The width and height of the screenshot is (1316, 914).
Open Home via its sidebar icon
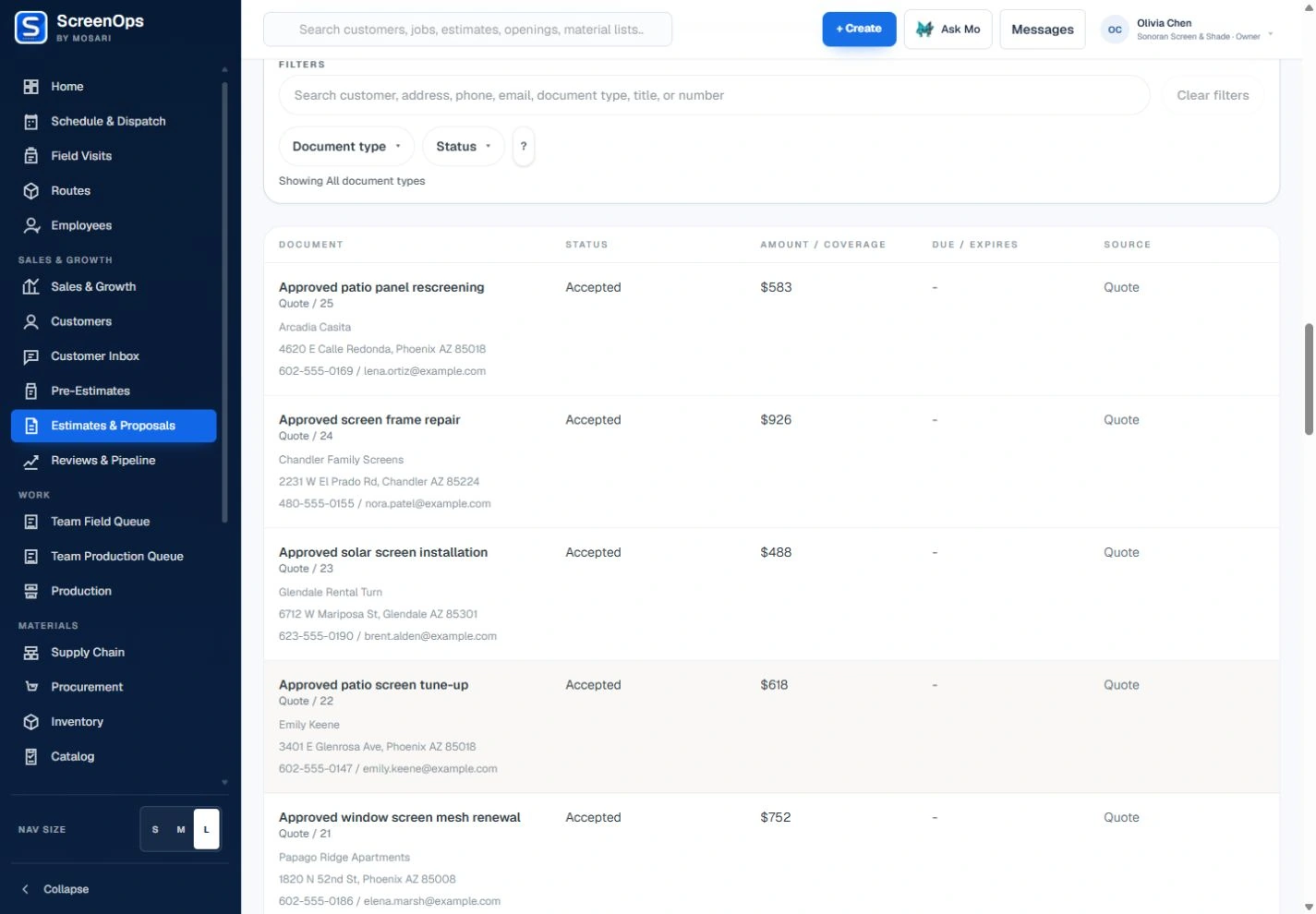pyautogui.click(x=31, y=87)
